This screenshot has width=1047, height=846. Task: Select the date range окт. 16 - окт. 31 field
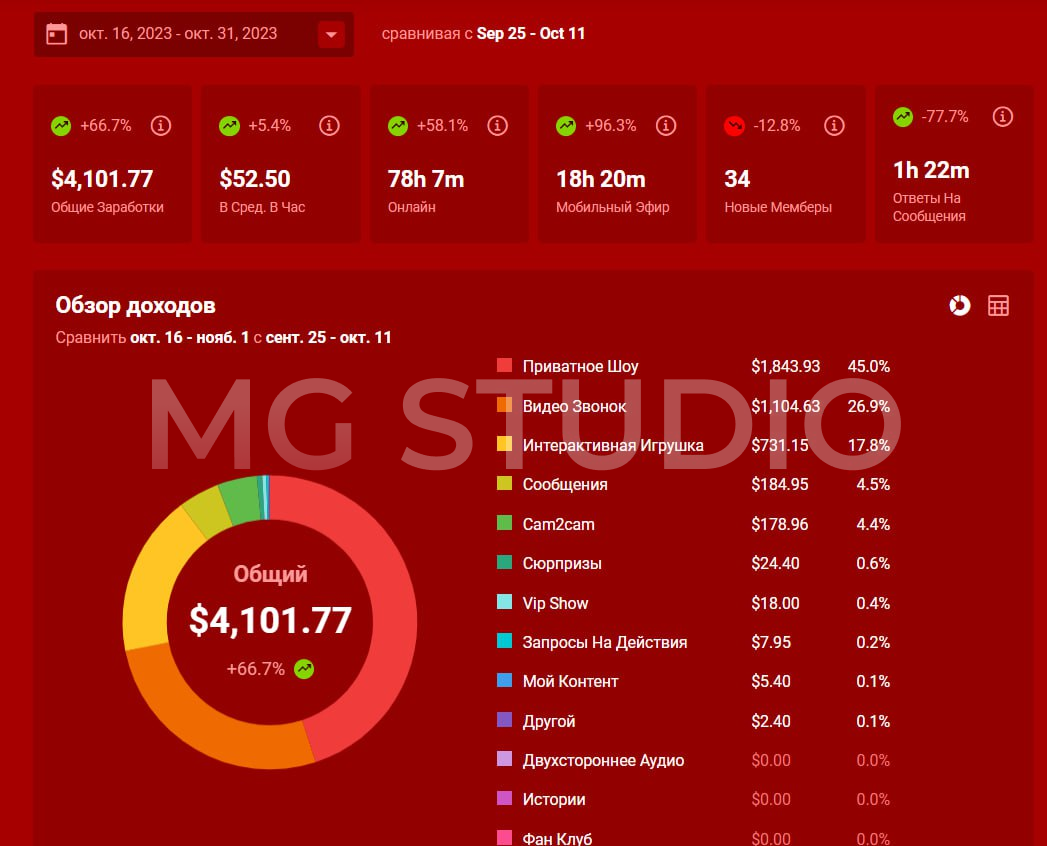(x=178, y=34)
